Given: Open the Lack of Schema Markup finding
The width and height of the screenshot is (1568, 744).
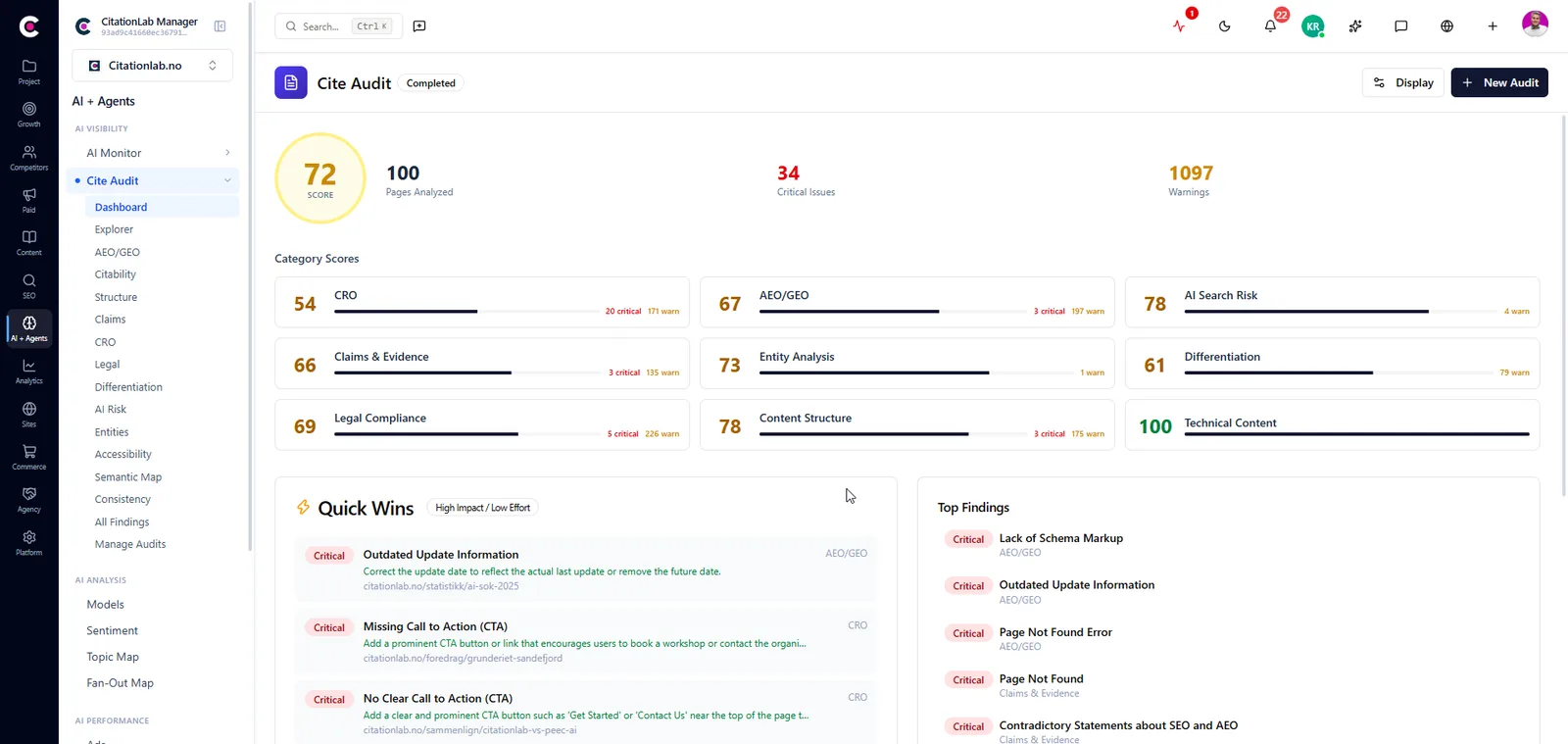Looking at the screenshot, I should [x=1061, y=538].
